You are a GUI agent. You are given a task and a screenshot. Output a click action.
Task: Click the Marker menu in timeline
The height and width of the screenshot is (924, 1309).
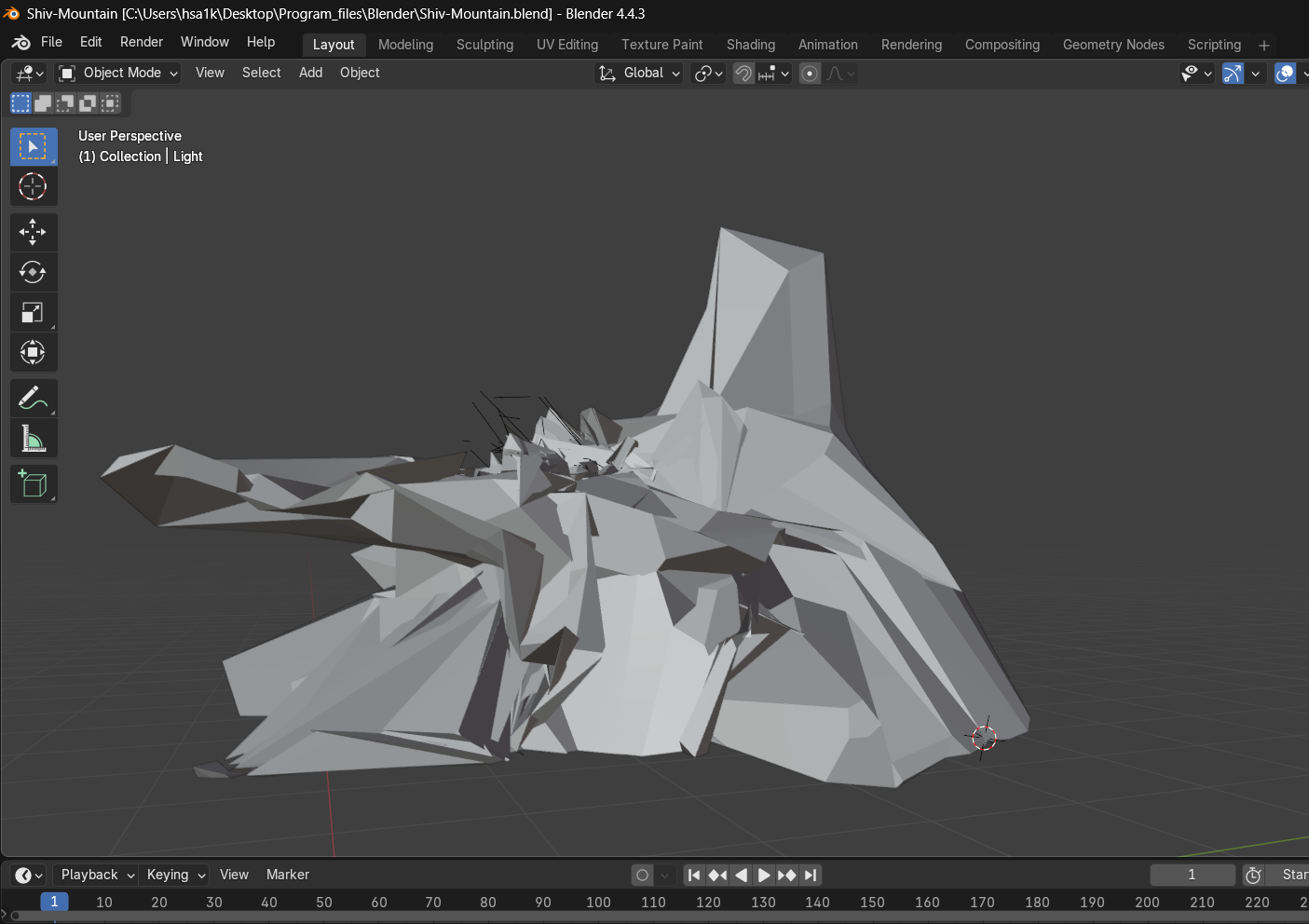pyautogui.click(x=287, y=875)
